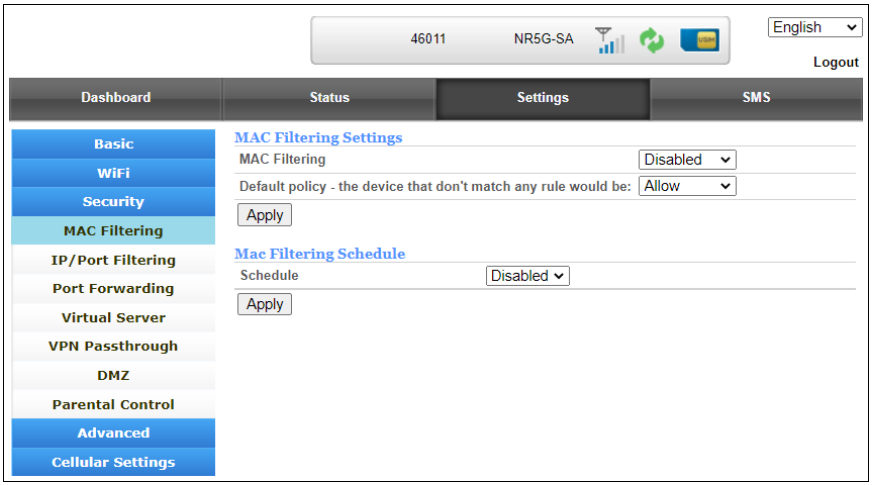Go to the SMS tab
The image size is (872, 485).
pyautogui.click(x=756, y=98)
